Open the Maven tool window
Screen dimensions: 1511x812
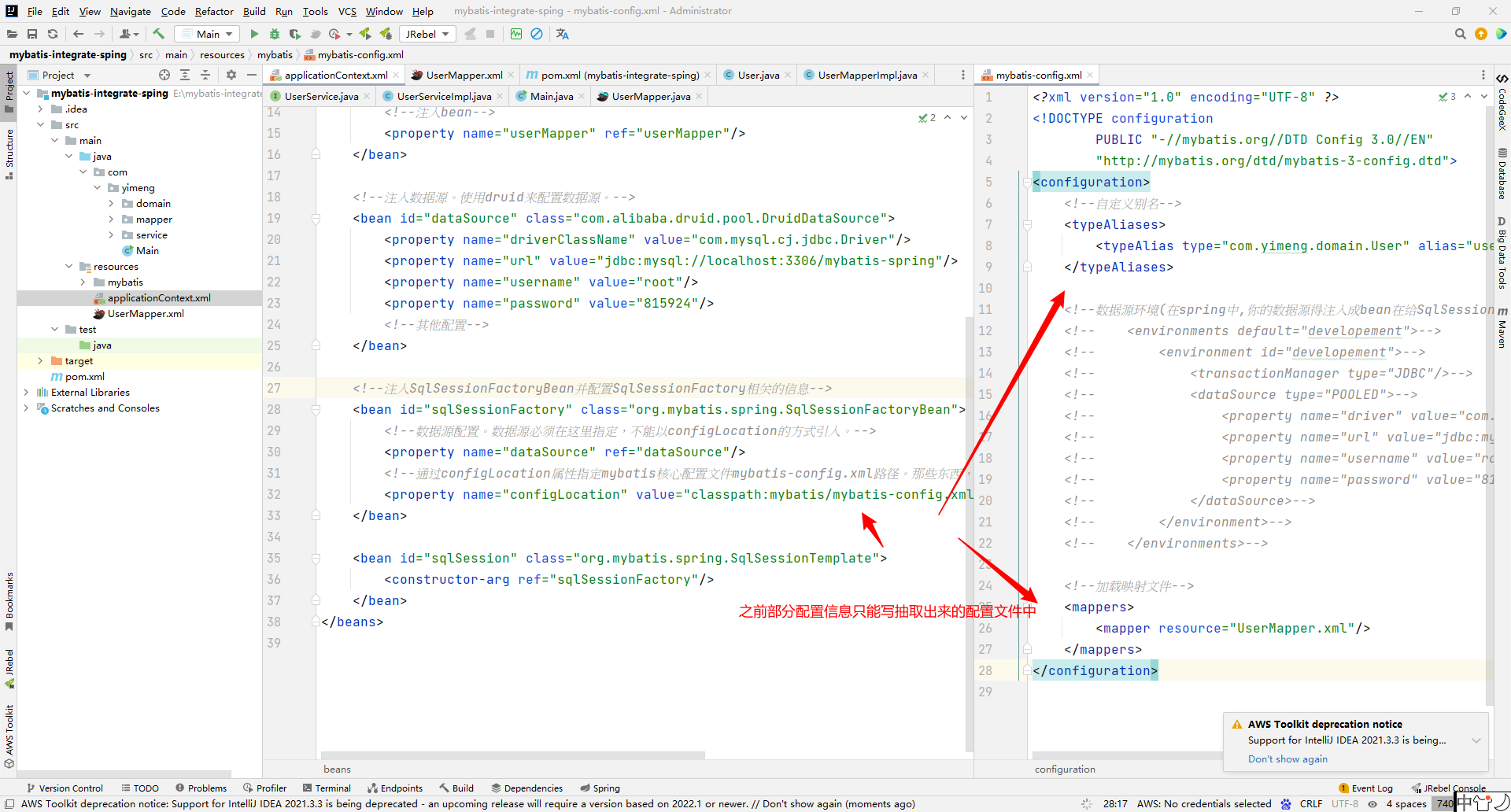1502,327
